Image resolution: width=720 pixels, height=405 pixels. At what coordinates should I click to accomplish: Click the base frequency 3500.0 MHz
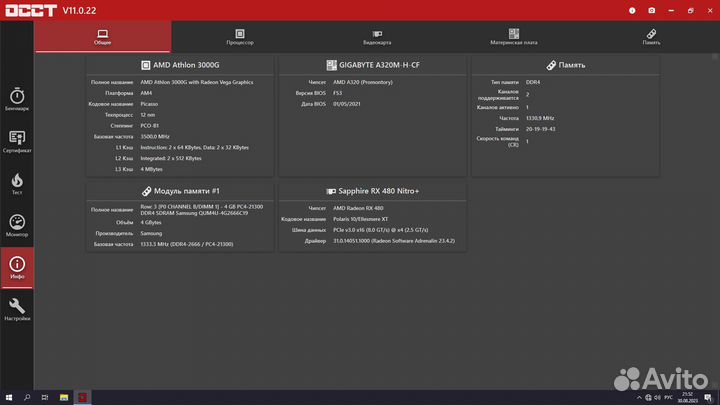[x=155, y=137]
